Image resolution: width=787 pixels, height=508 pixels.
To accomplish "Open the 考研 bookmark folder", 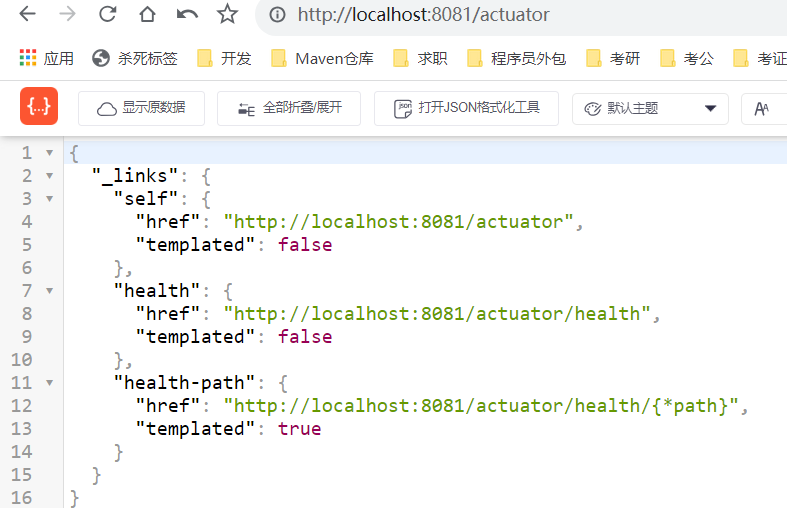I will point(613,58).
